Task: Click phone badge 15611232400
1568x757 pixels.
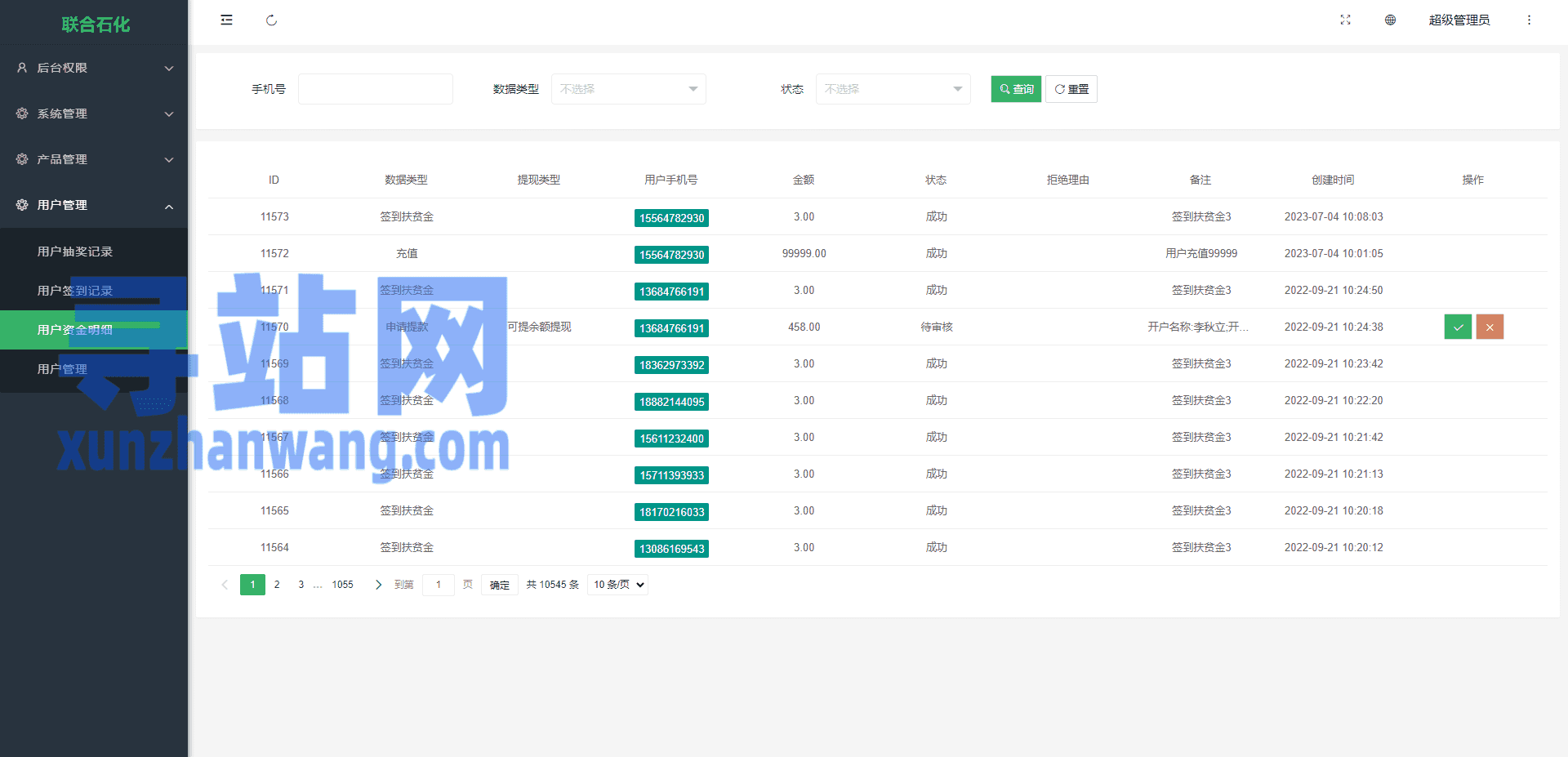Action: pos(671,439)
